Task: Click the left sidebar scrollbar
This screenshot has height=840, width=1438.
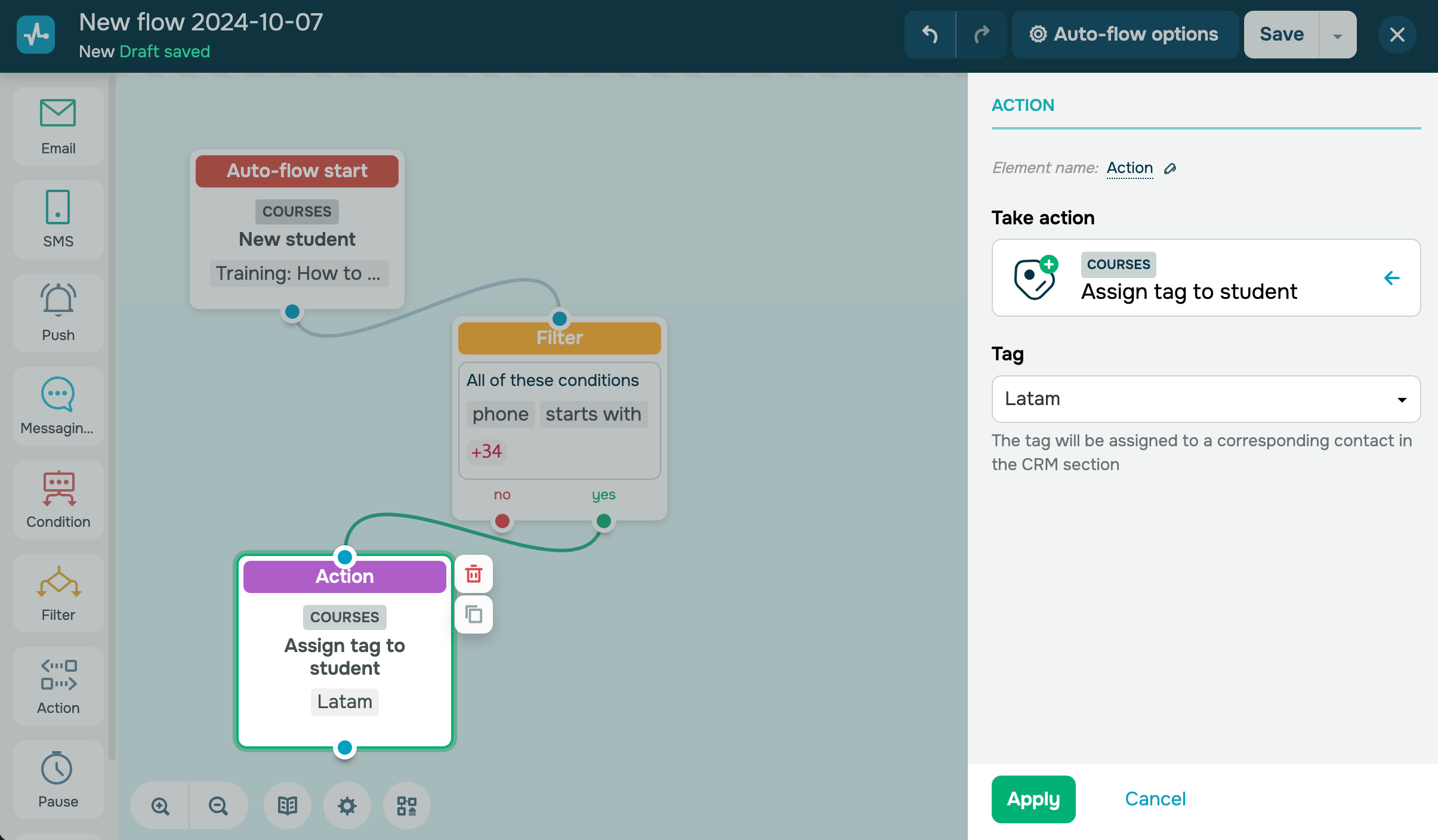Action: tap(112, 418)
